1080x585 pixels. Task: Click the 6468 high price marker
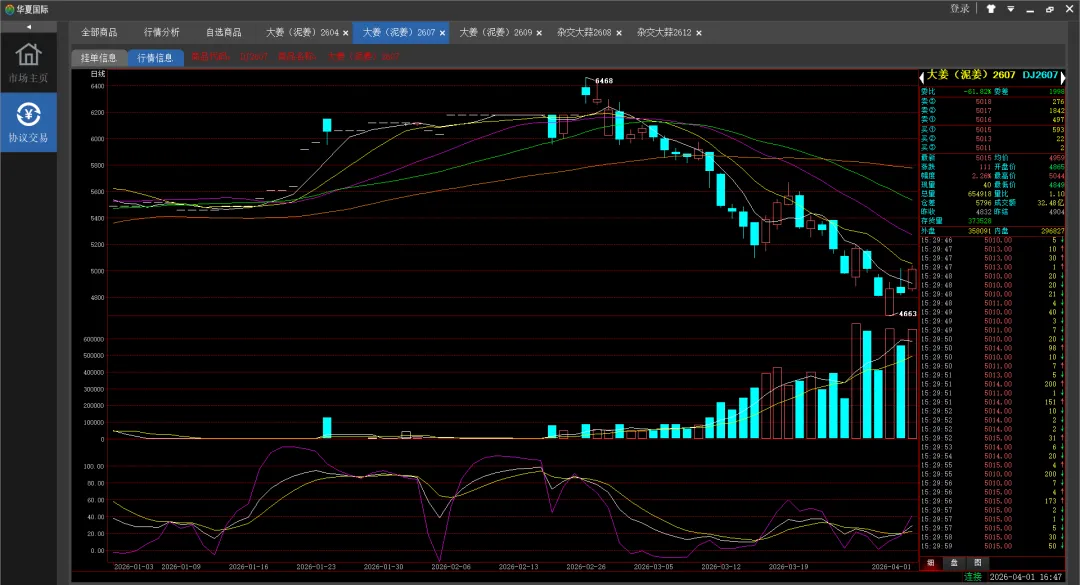(x=604, y=81)
